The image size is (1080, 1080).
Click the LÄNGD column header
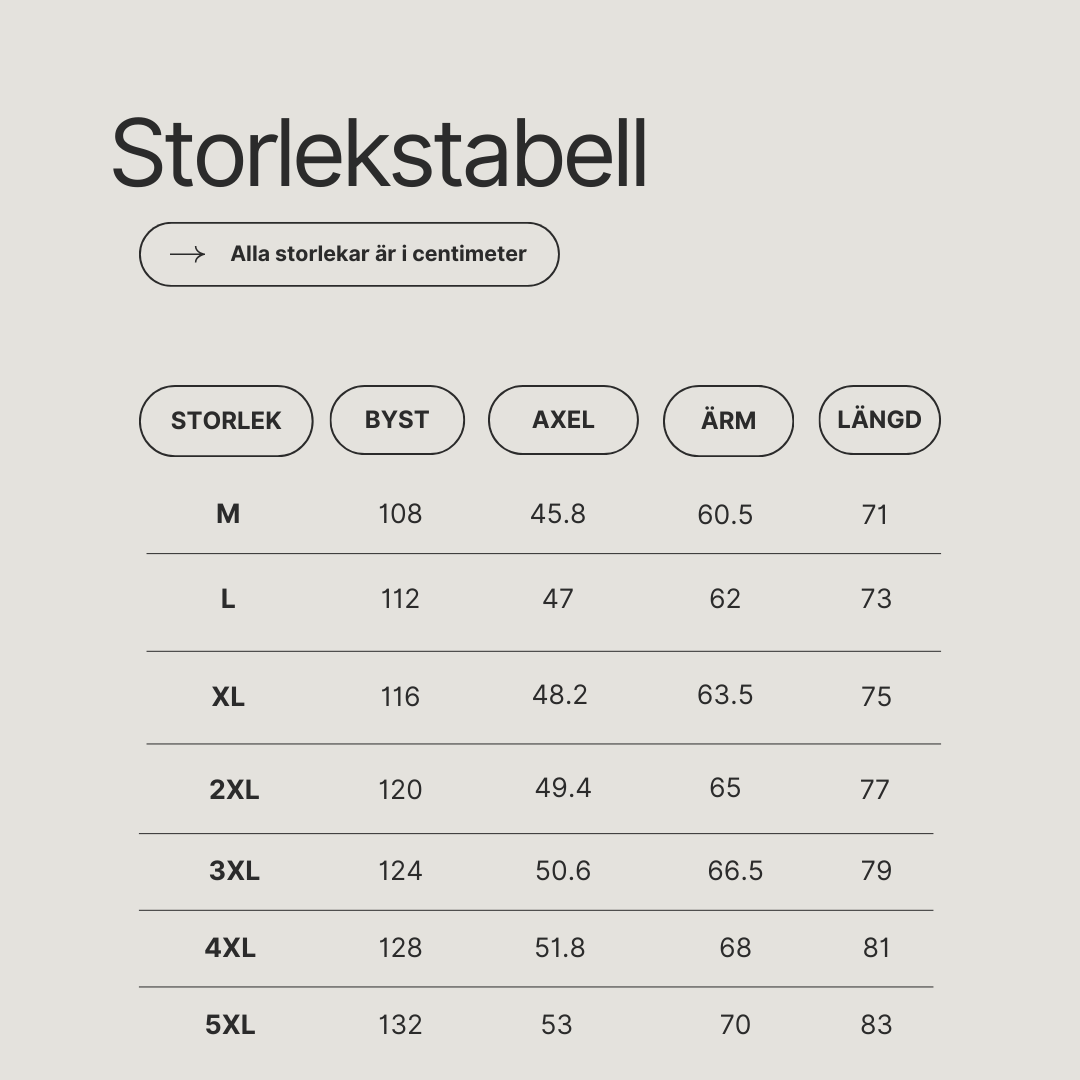coord(879,419)
